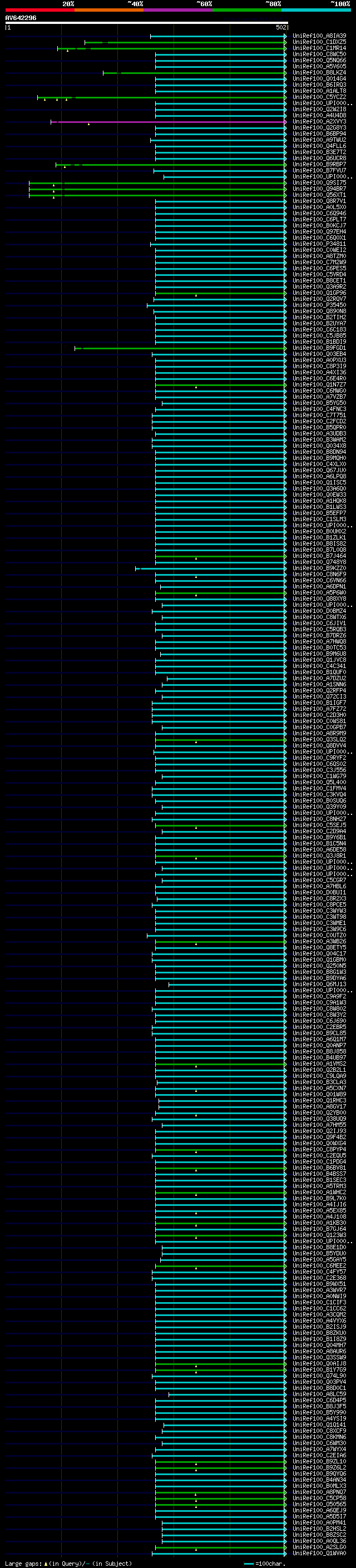Click the UniRef100_A4U4D8 entry

pyautogui.click(x=319, y=116)
